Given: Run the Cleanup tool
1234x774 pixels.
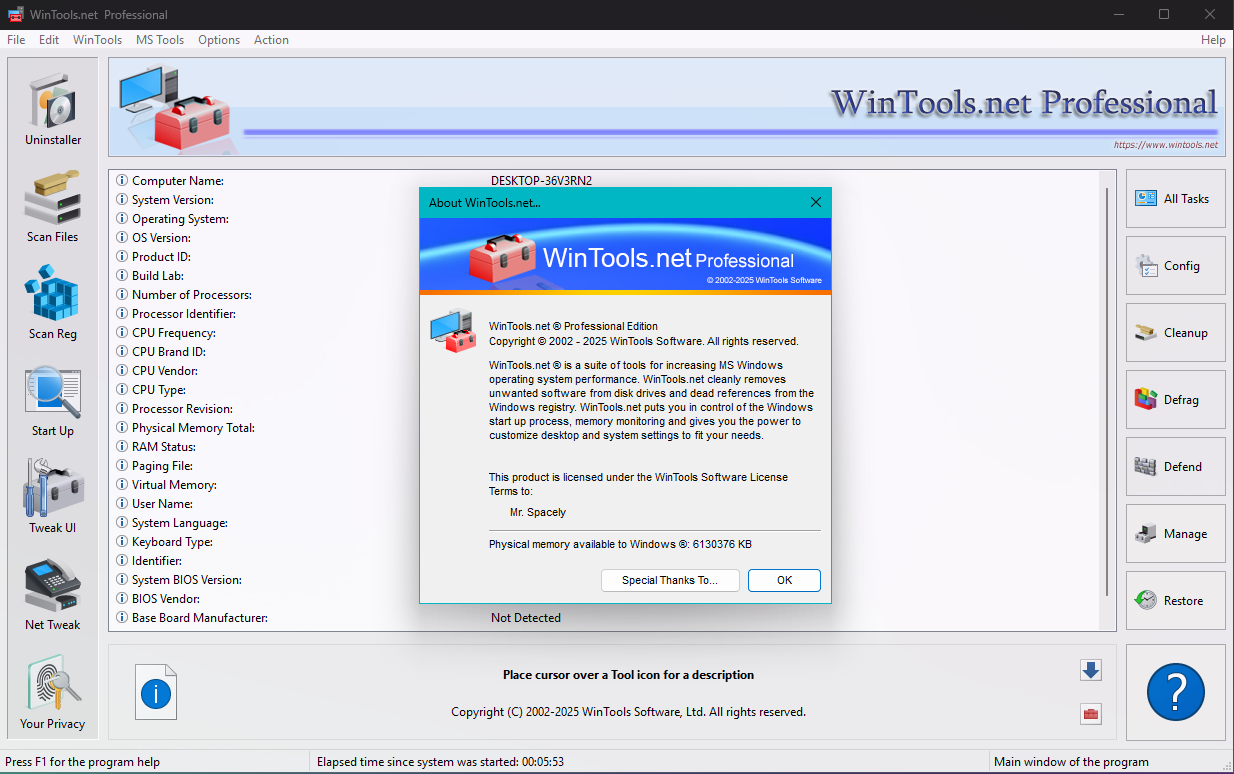Looking at the screenshot, I should [1175, 333].
